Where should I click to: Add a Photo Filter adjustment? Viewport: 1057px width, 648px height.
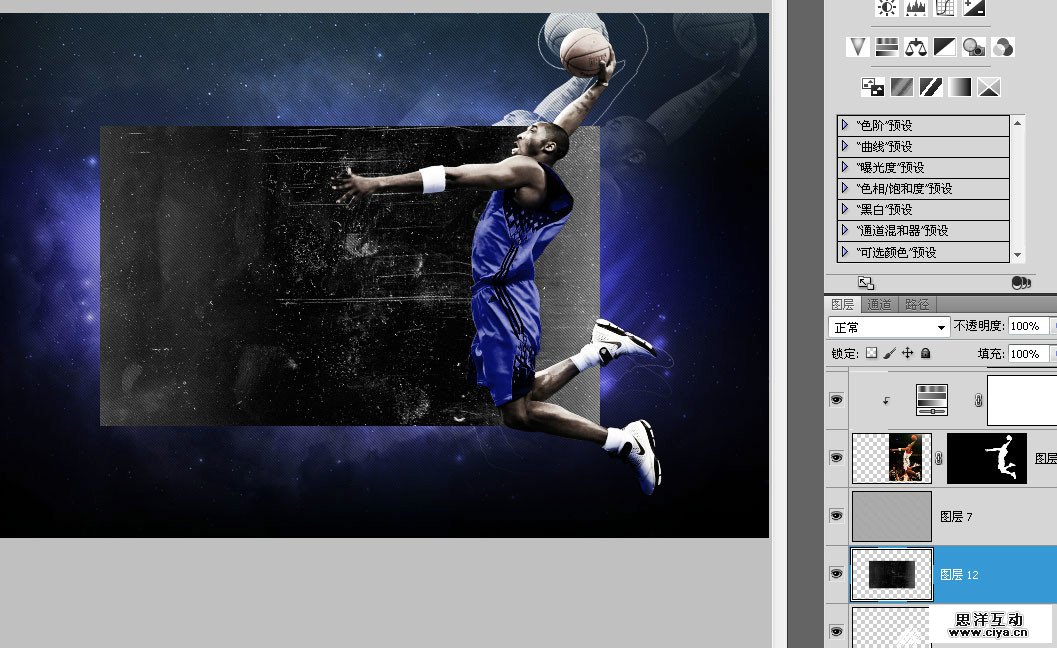tap(974, 47)
